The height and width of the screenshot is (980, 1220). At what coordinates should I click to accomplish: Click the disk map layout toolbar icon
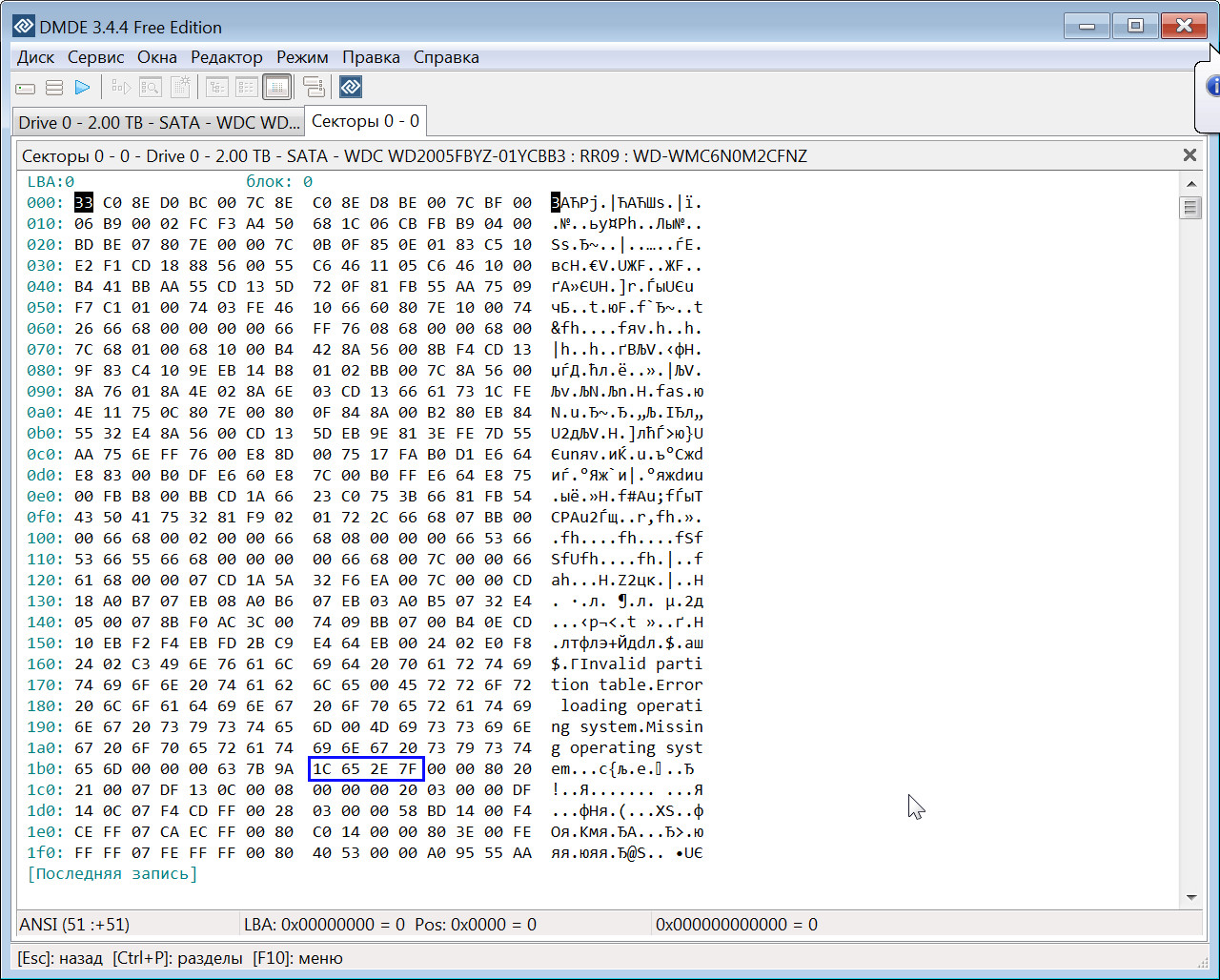(314, 88)
